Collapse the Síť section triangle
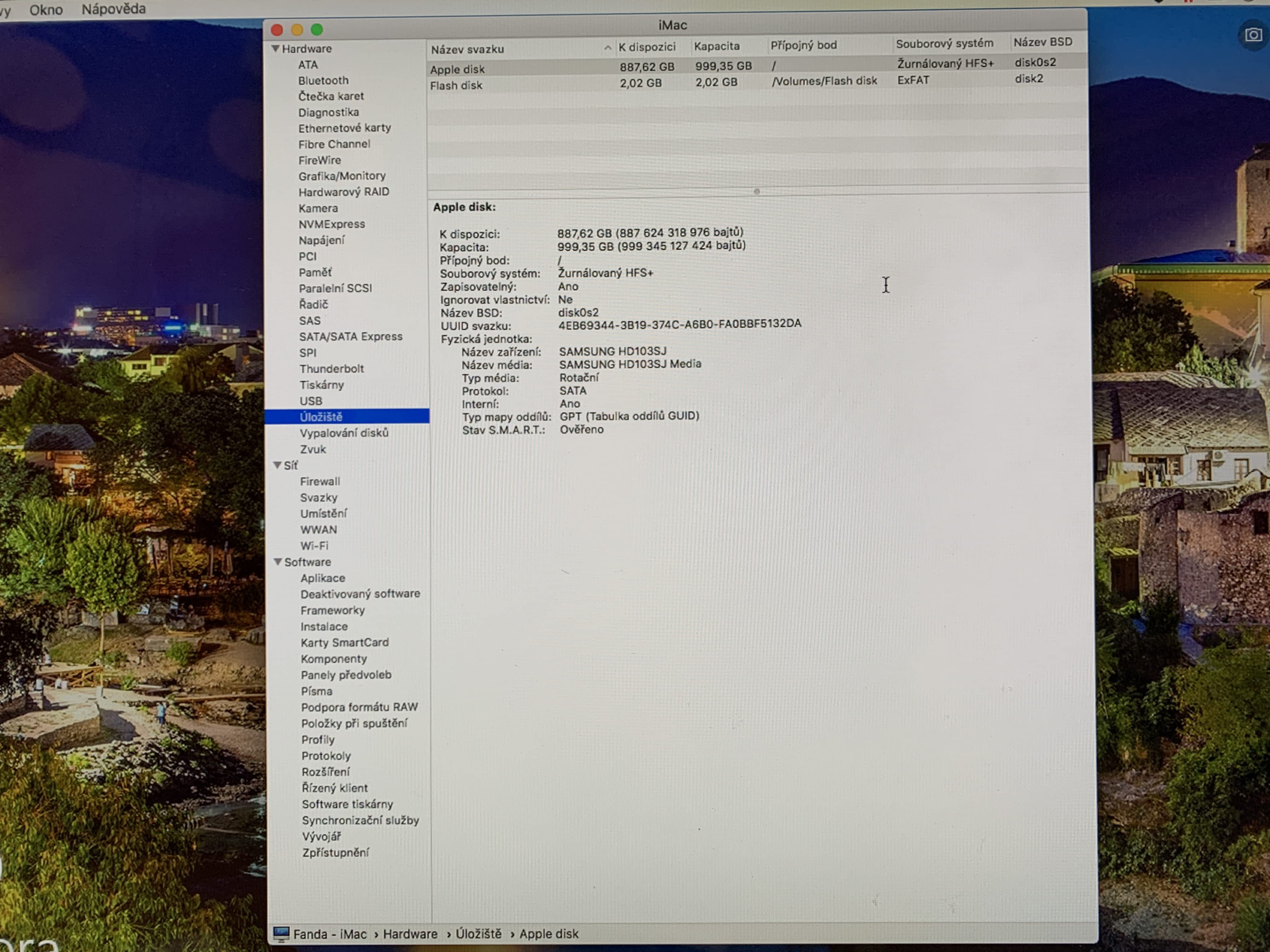The width and height of the screenshot is (1270, 952). point(277,465)
